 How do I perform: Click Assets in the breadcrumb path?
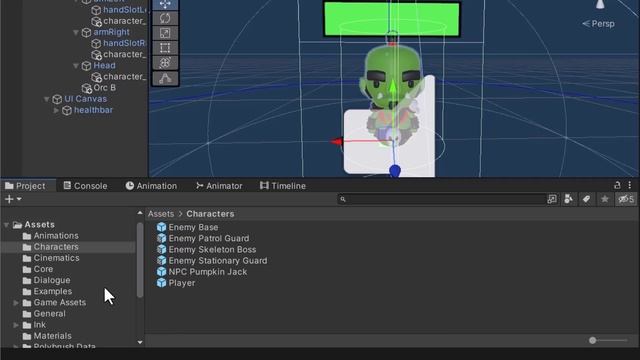click(161, 214)
